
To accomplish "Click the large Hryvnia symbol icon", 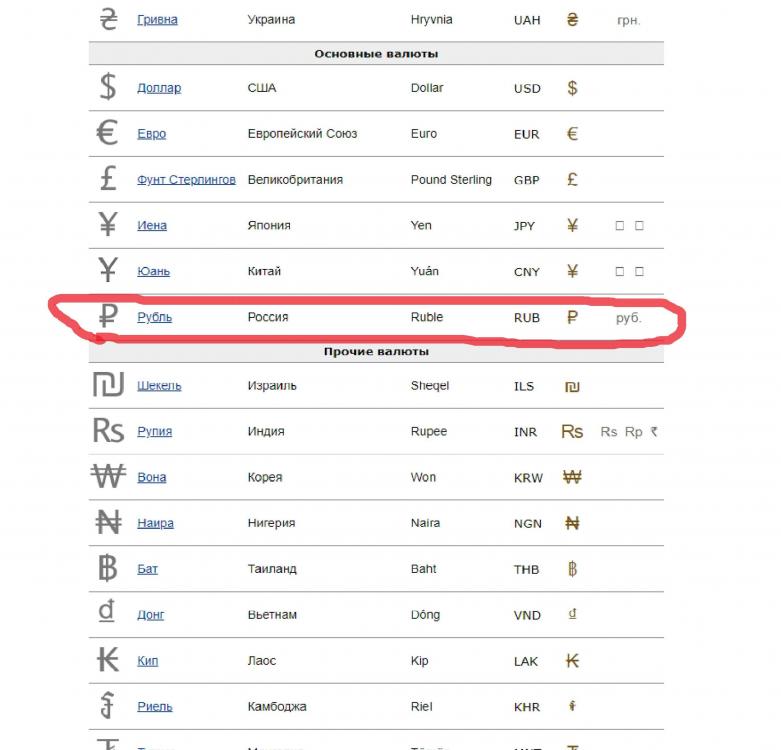I will 108,19.
